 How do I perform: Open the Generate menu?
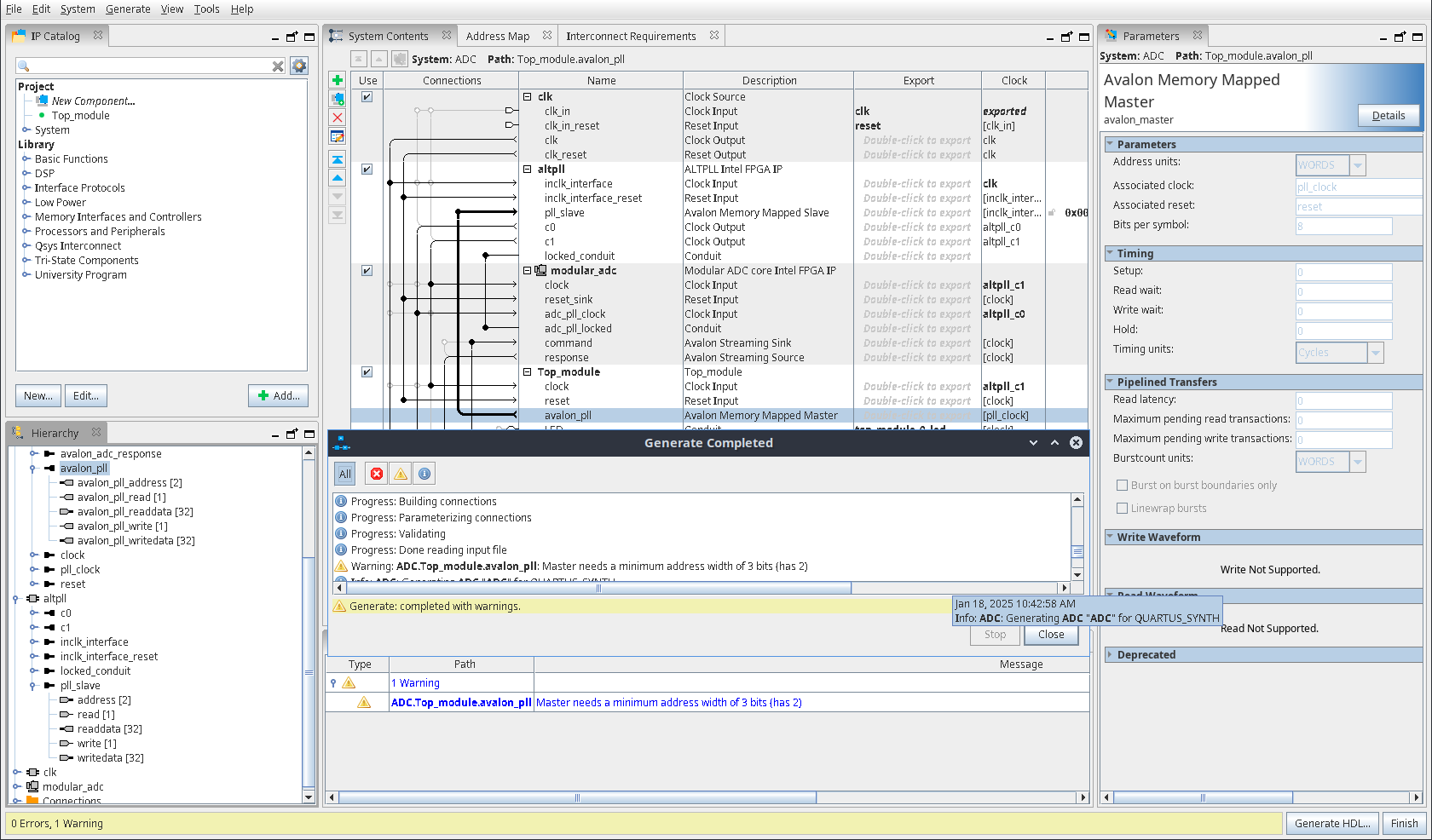coord(128,9)
